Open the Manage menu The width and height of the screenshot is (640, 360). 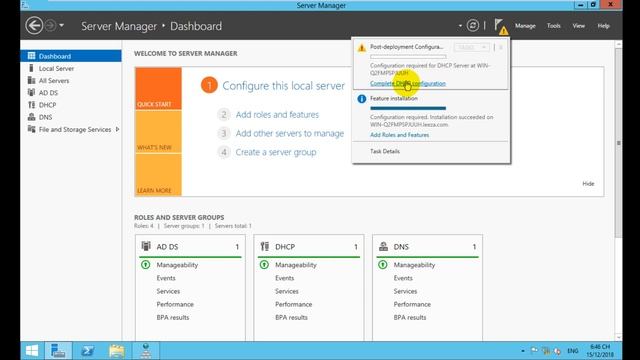525,26
